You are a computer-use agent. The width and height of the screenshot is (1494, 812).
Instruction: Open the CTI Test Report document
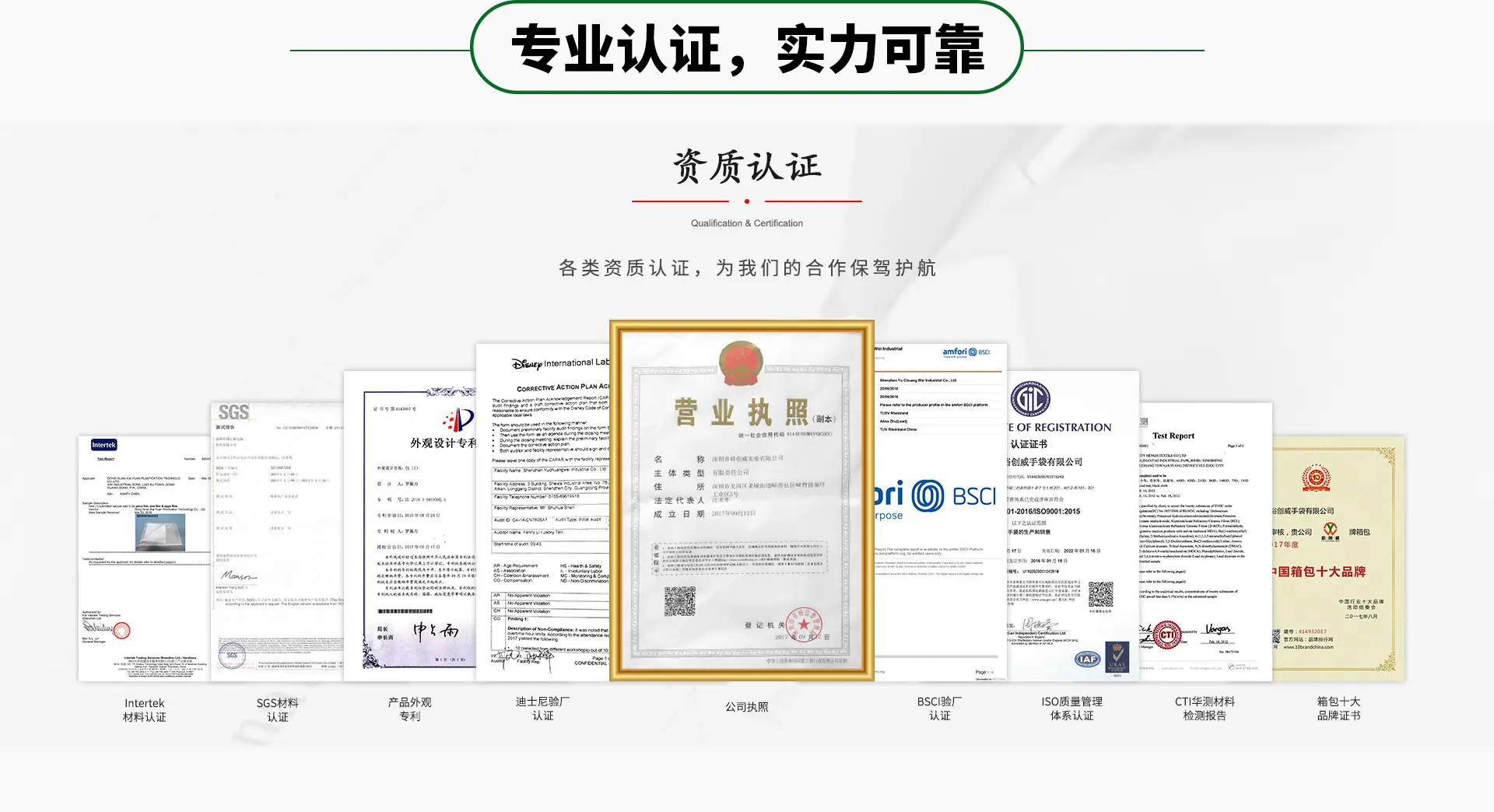(x=1206, y=542)
